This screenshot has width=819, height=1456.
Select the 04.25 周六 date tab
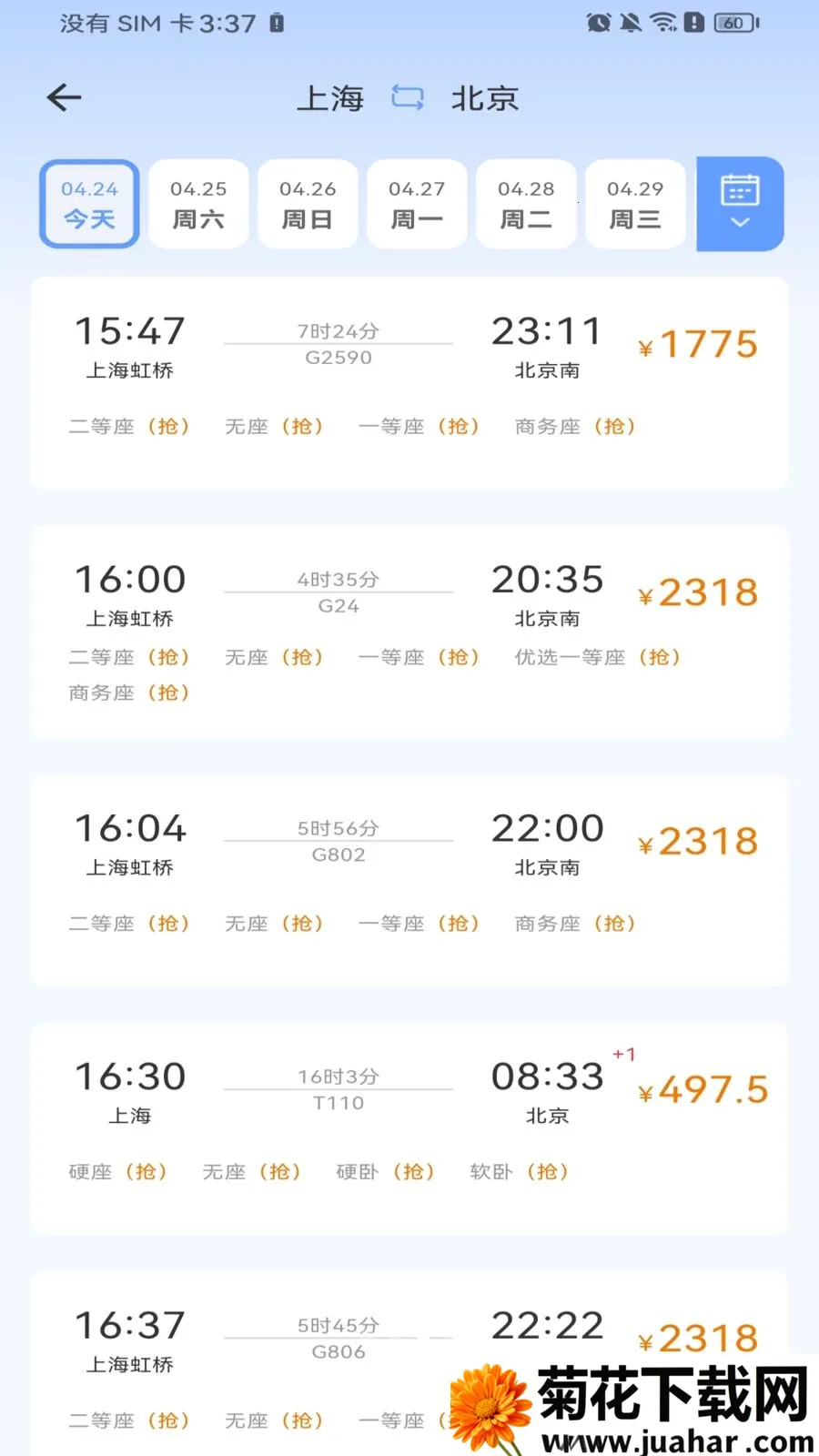coord(198,204)
